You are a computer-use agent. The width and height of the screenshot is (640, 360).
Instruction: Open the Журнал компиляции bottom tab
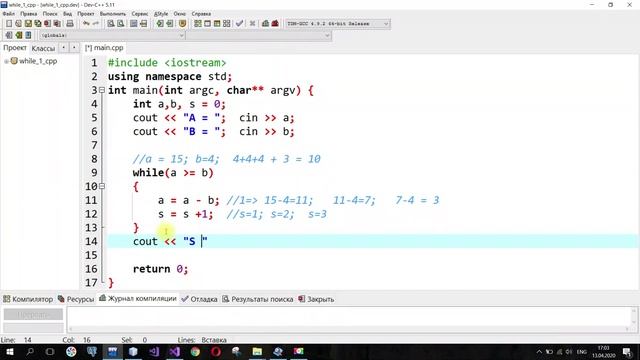coord(138,299)
